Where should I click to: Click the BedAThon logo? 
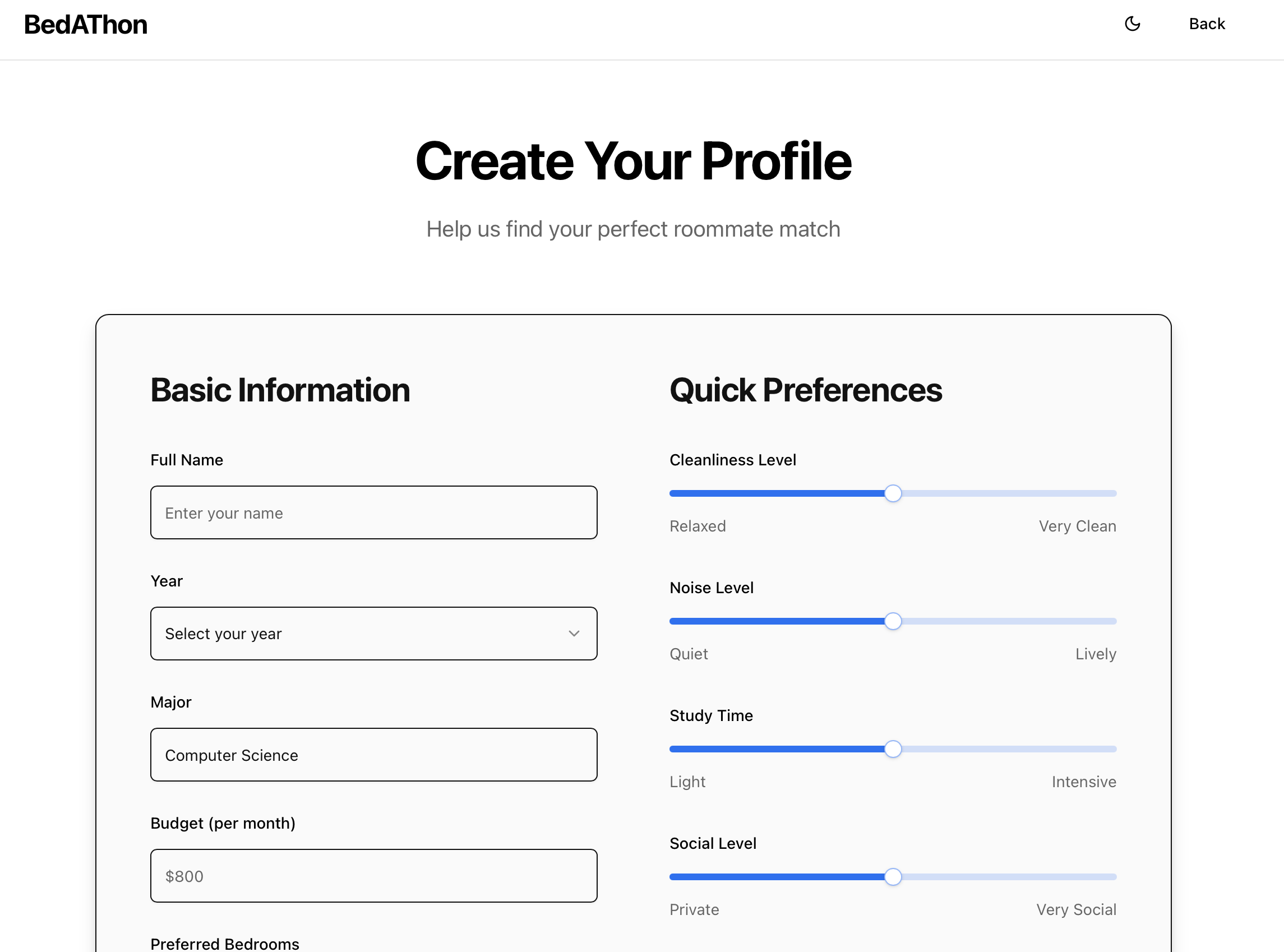86,25
